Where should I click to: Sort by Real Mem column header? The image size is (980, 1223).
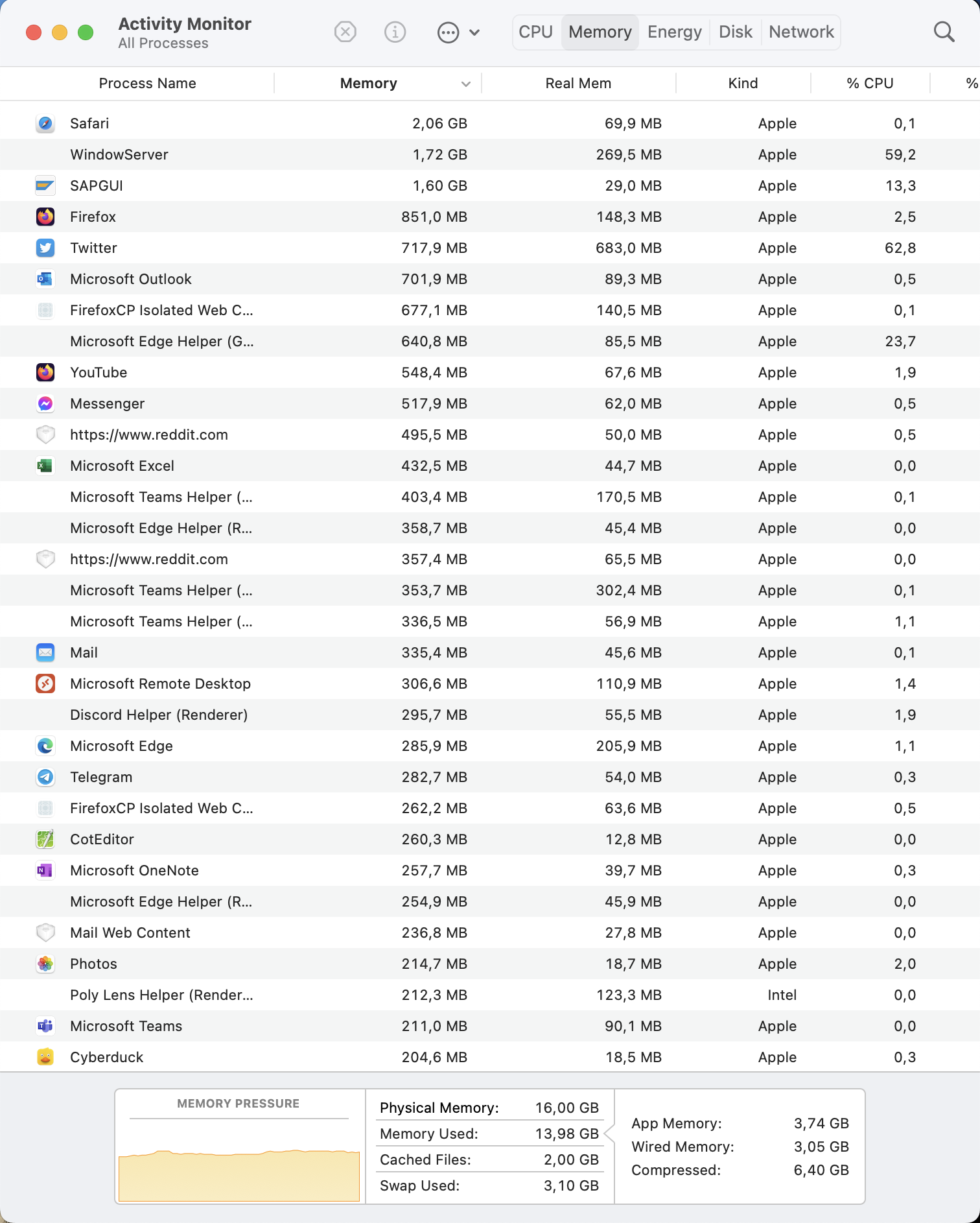(x=578, y=83)
